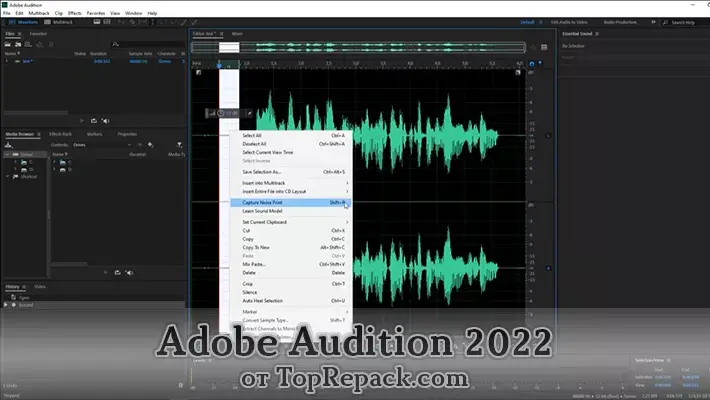This screenshot has width=710, height=400.
Task: Click the Essential Sound panel menu icon
Action: click(x=597, y=34)
